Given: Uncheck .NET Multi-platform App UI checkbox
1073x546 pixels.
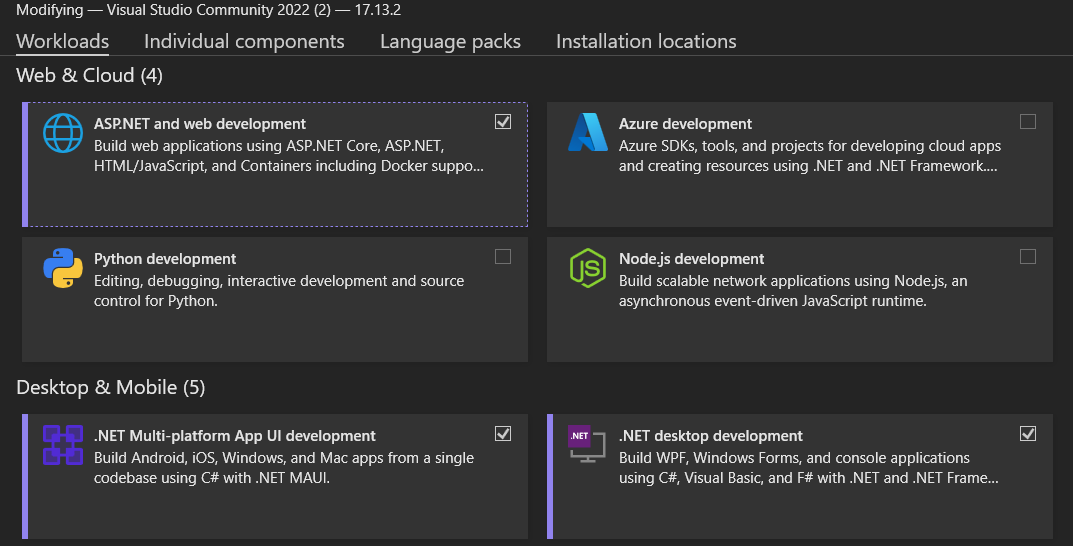Looking at the screenshot, I should coord(503,434).
